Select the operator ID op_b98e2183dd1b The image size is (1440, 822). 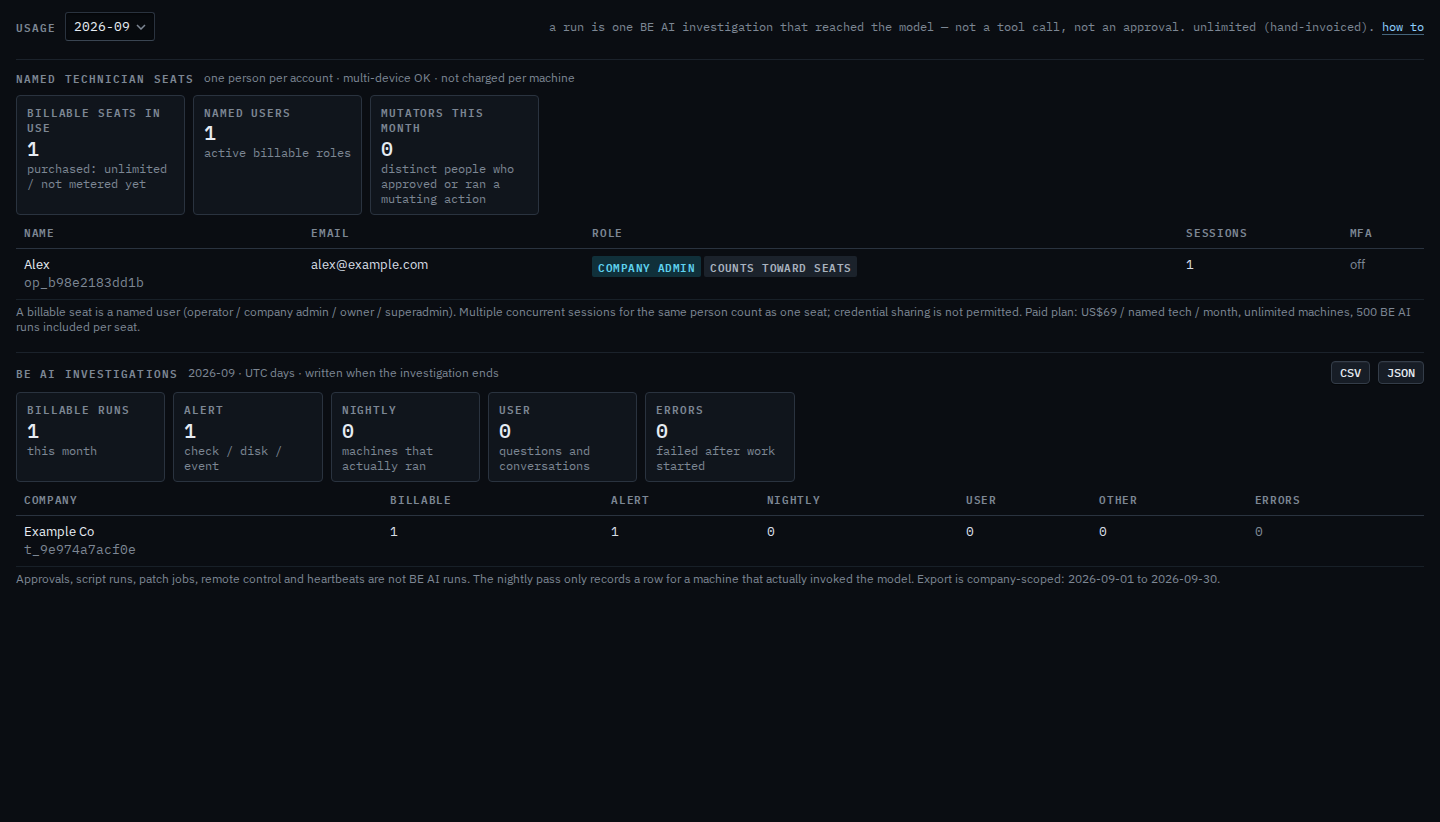point(84,283)
